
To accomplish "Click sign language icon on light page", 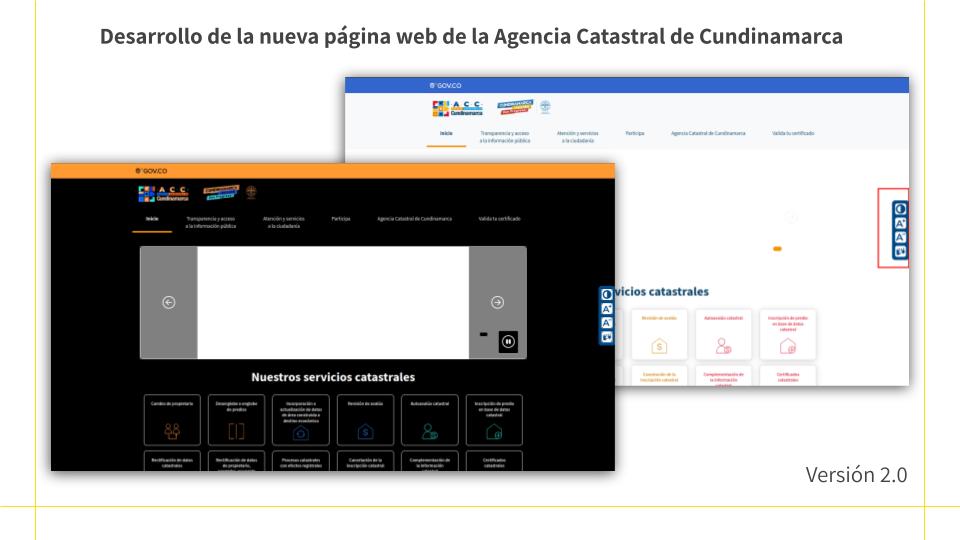I will click(900, 252).
